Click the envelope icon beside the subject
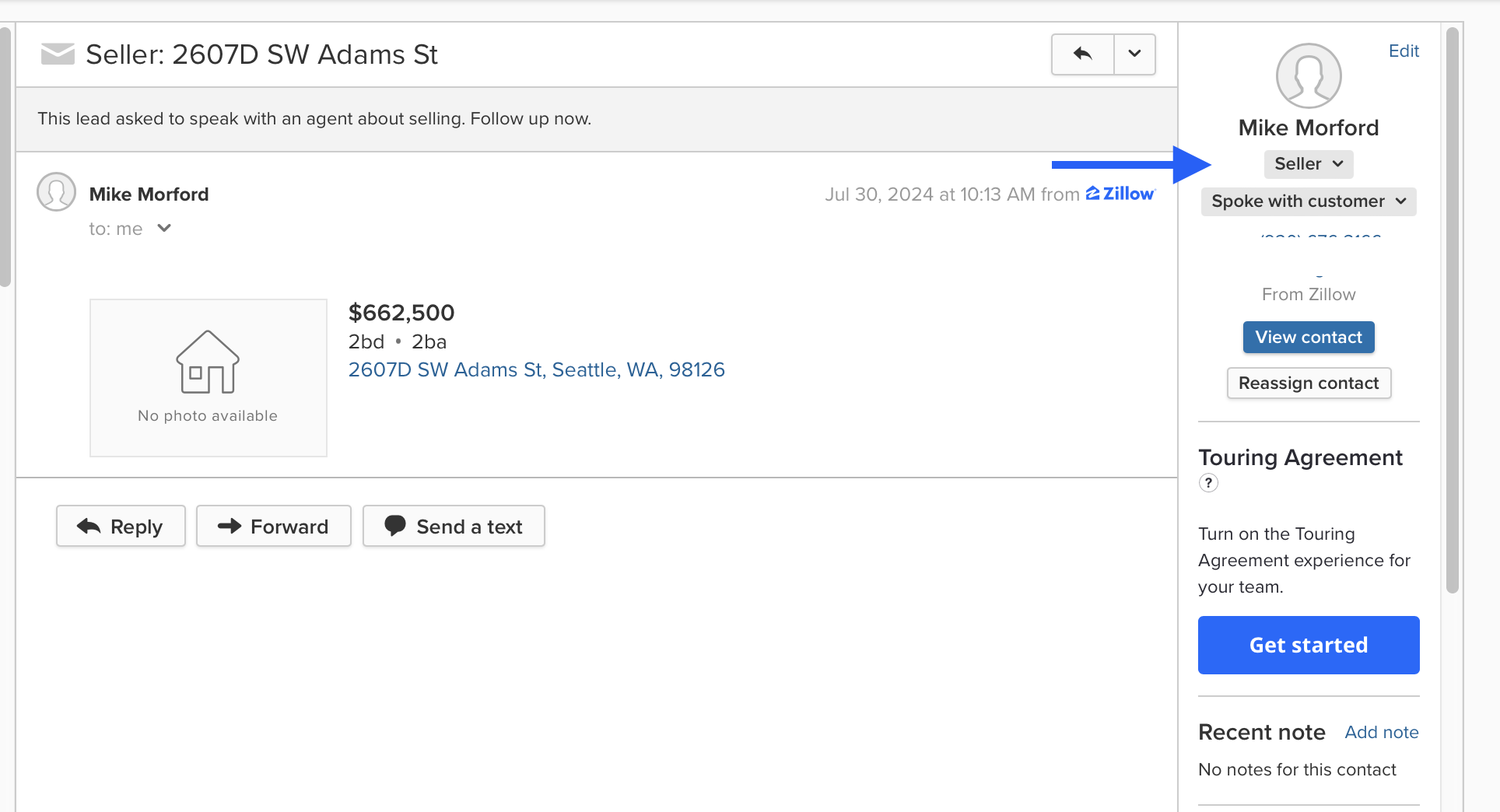This screenshot has width=1500, height=812. coord(58,54)
